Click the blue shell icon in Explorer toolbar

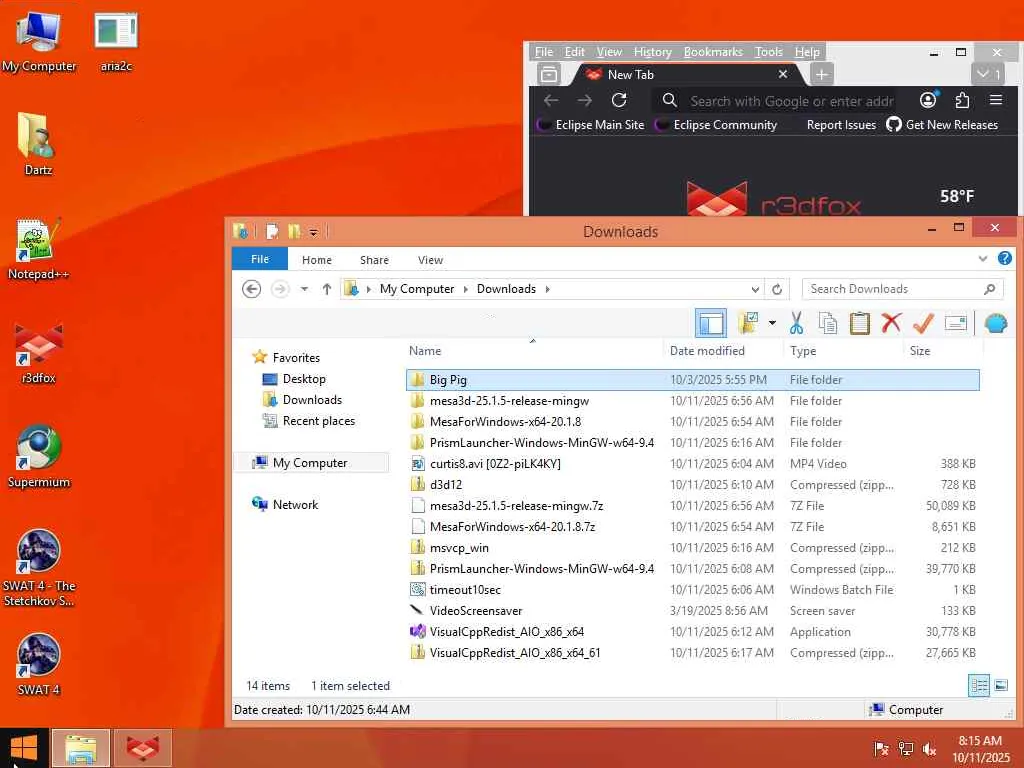click(996, 323)
